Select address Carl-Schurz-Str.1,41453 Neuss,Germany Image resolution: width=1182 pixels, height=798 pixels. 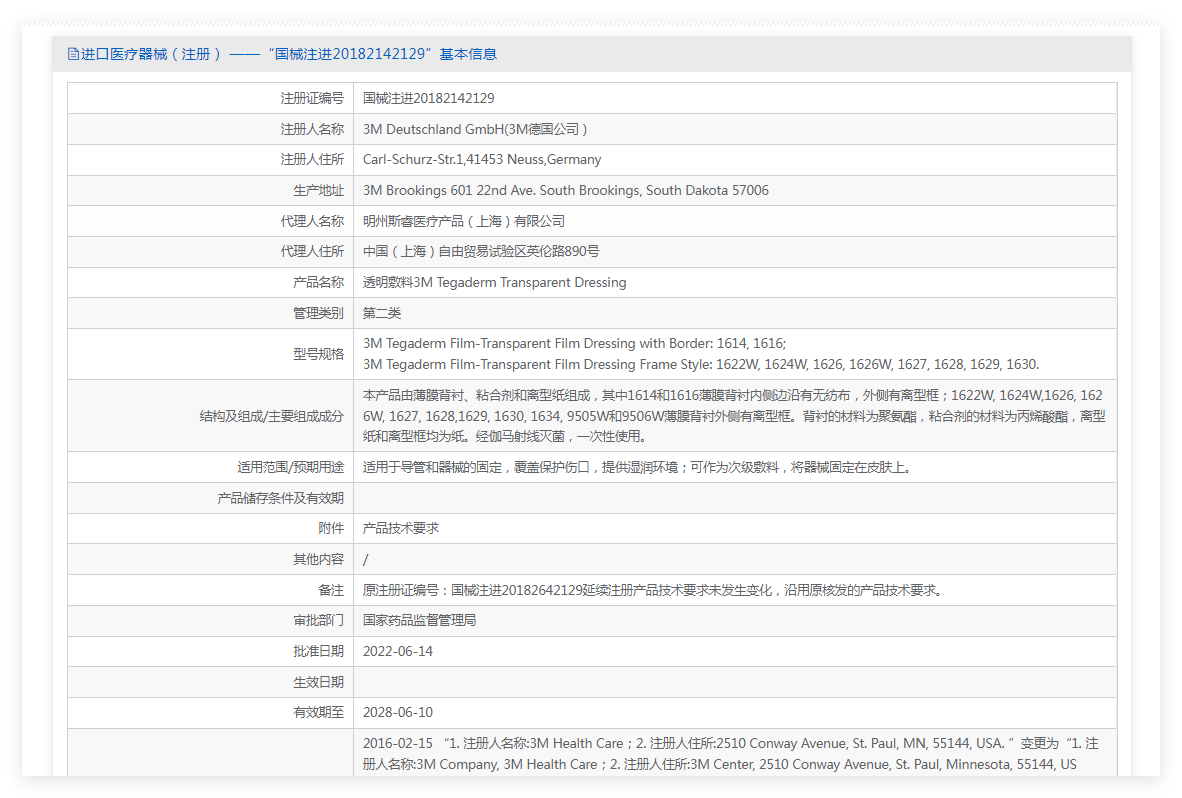pyautogui.click(x=482, y=160)
